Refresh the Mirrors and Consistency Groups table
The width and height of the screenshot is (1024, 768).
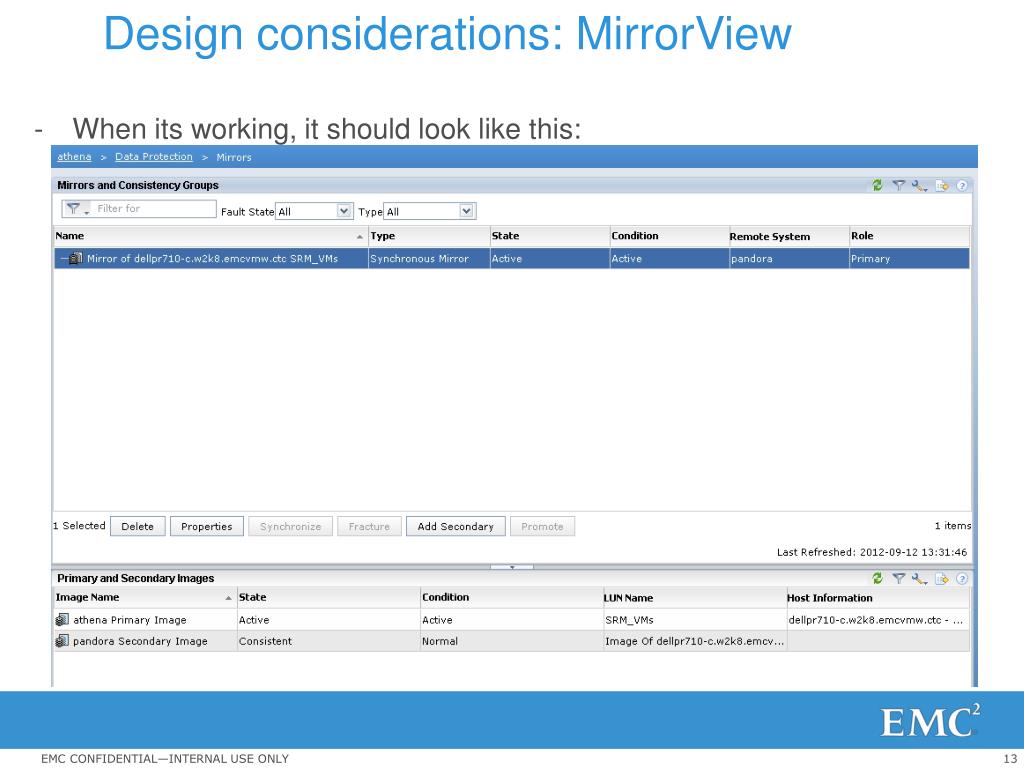[877, 185]
